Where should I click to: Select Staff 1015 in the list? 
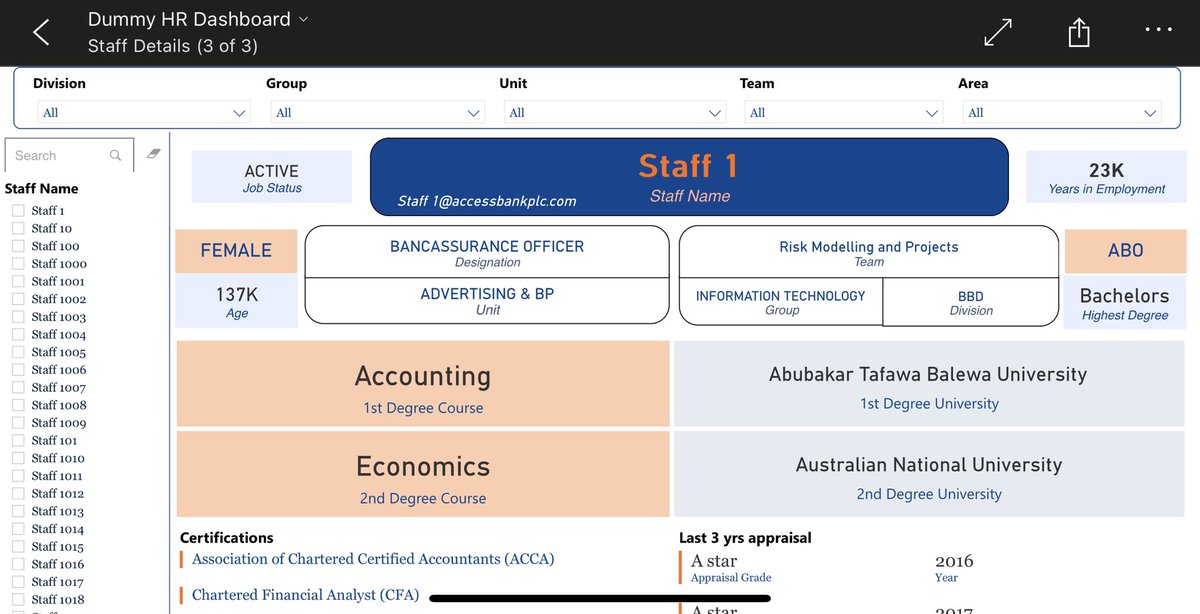coord(58,547)
